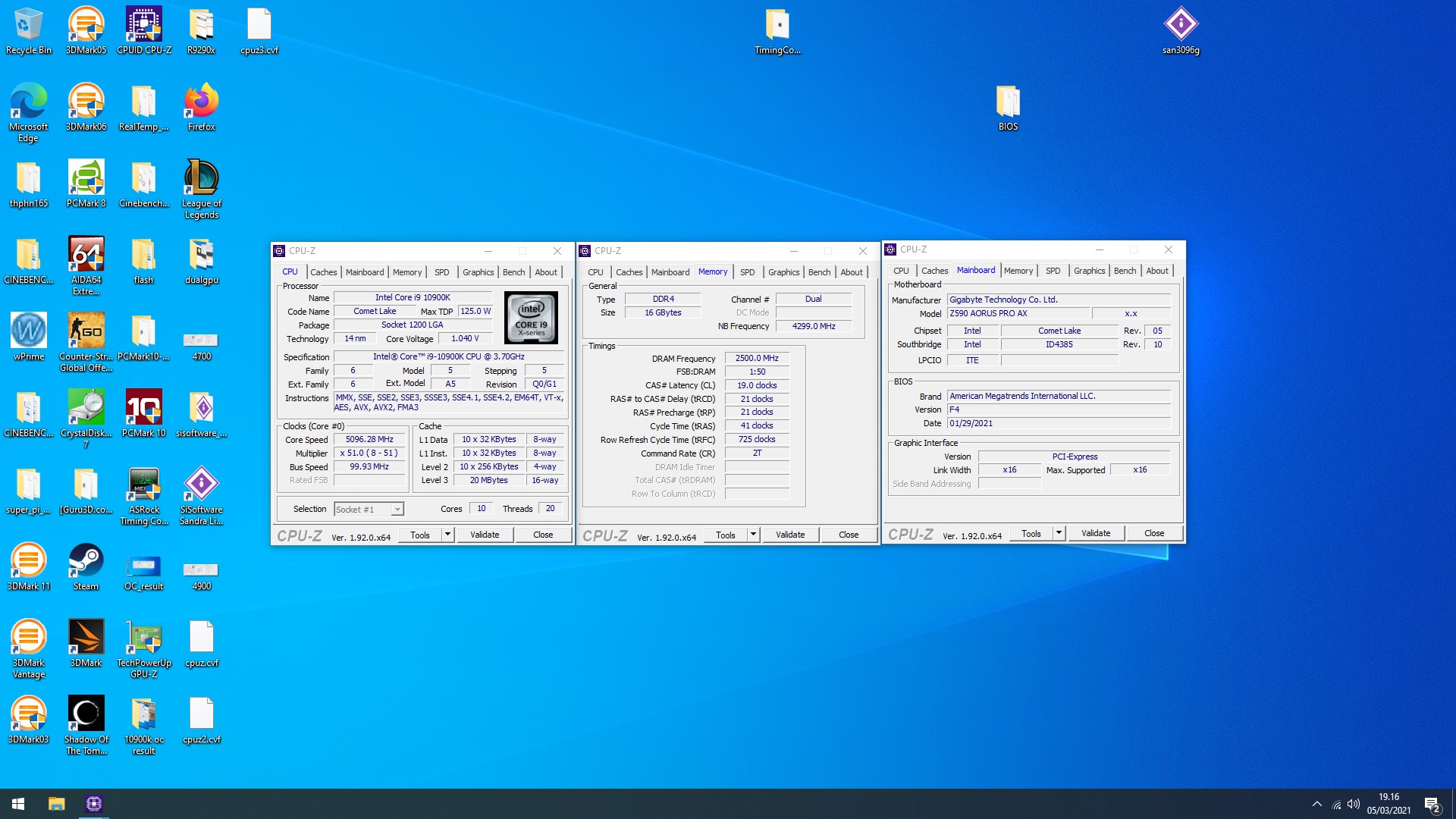The width and height of the screenshot is (1456, 819).
Task: Show hidden system tray icons
Action: tap(1316, 804)
